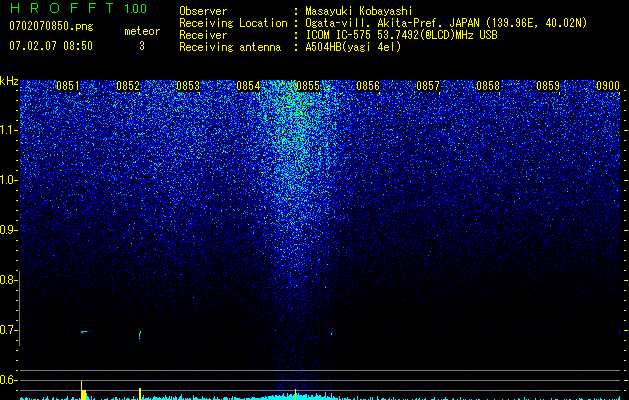The height and width of the screenshot is (400, 629).
Task: Click the meteor count value 3
Action: [142, 46]
